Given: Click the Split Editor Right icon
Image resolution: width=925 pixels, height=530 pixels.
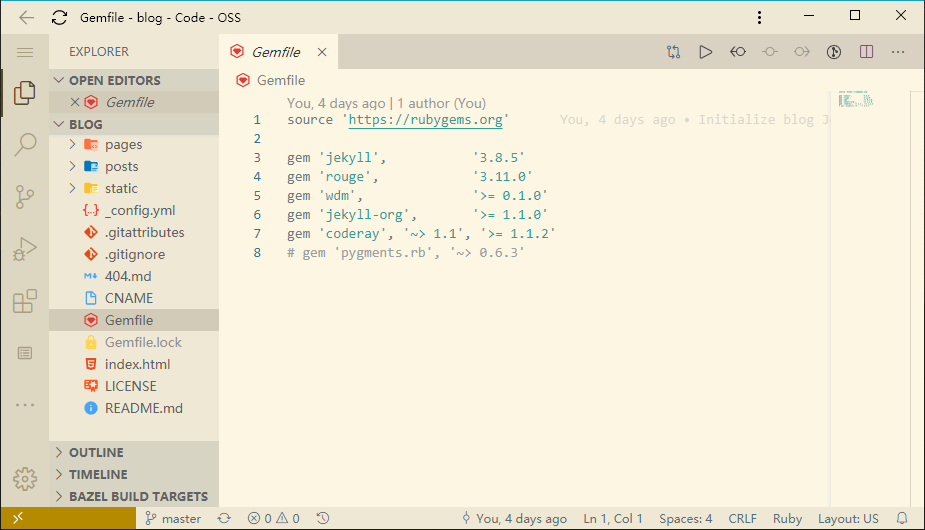Looking at the screenshot, I should point(866,52).
